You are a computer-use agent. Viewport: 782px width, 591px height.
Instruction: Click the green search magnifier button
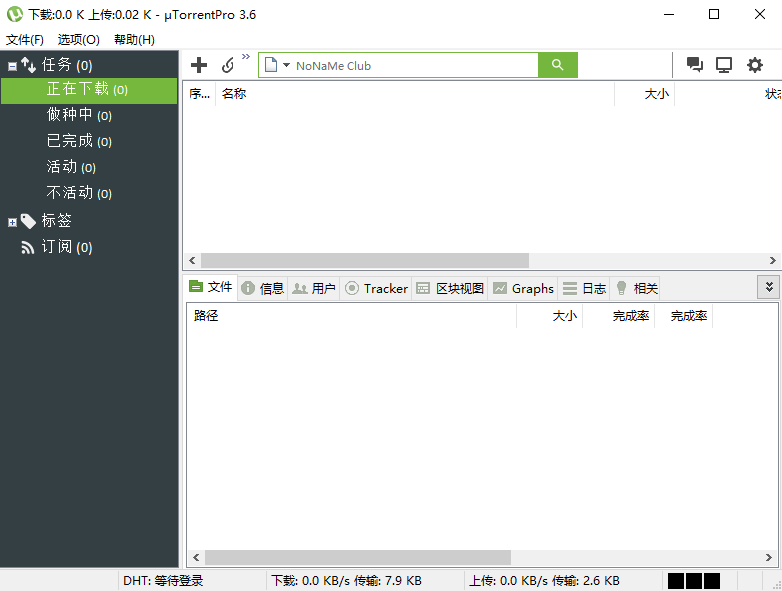coord(558,65)
